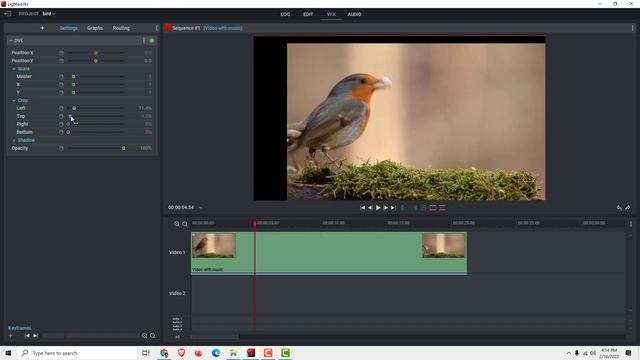Open the DVE effect options menu
Screen dimensions: 640x360
144,40
